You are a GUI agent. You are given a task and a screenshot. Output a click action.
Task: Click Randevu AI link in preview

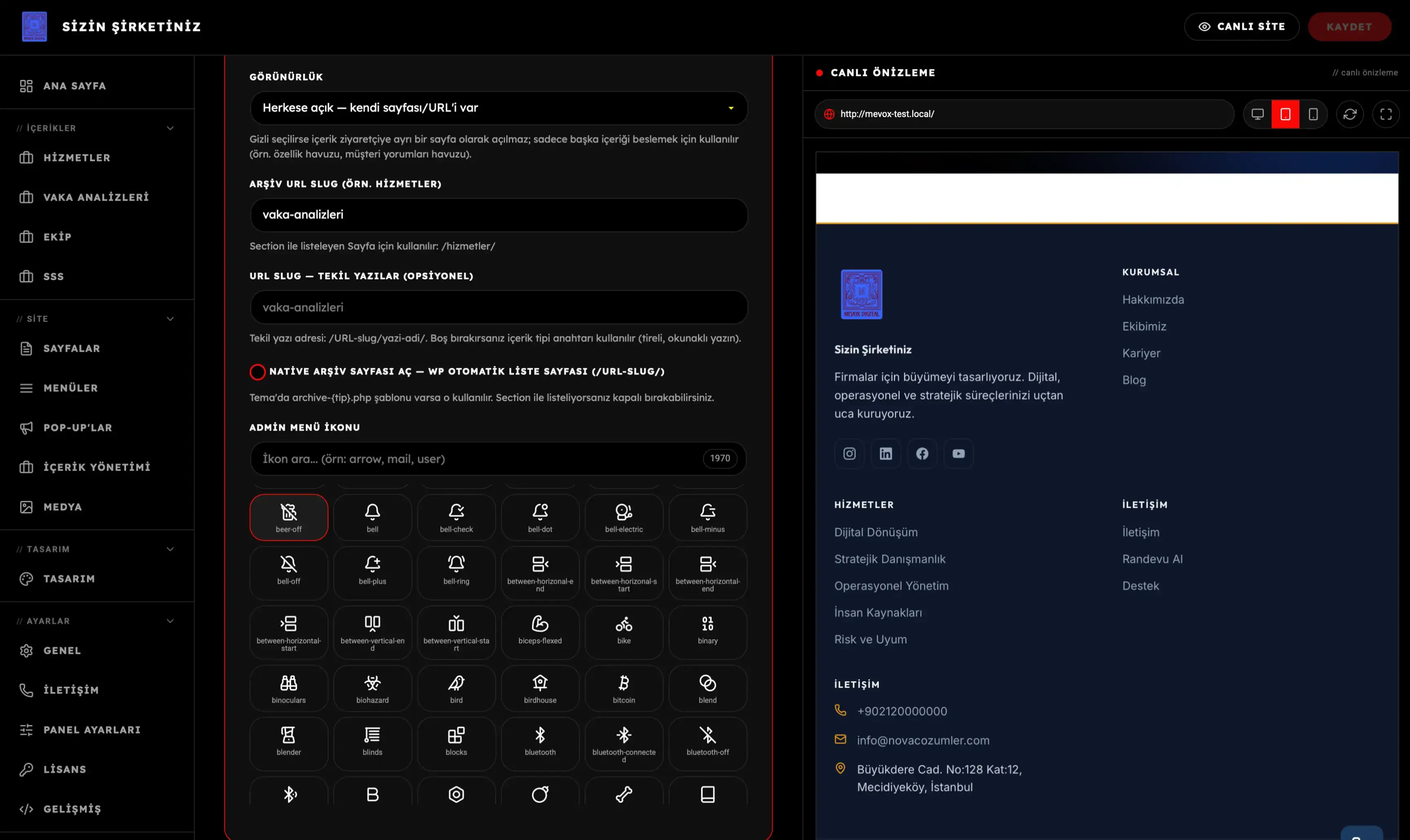(1152, 559)
